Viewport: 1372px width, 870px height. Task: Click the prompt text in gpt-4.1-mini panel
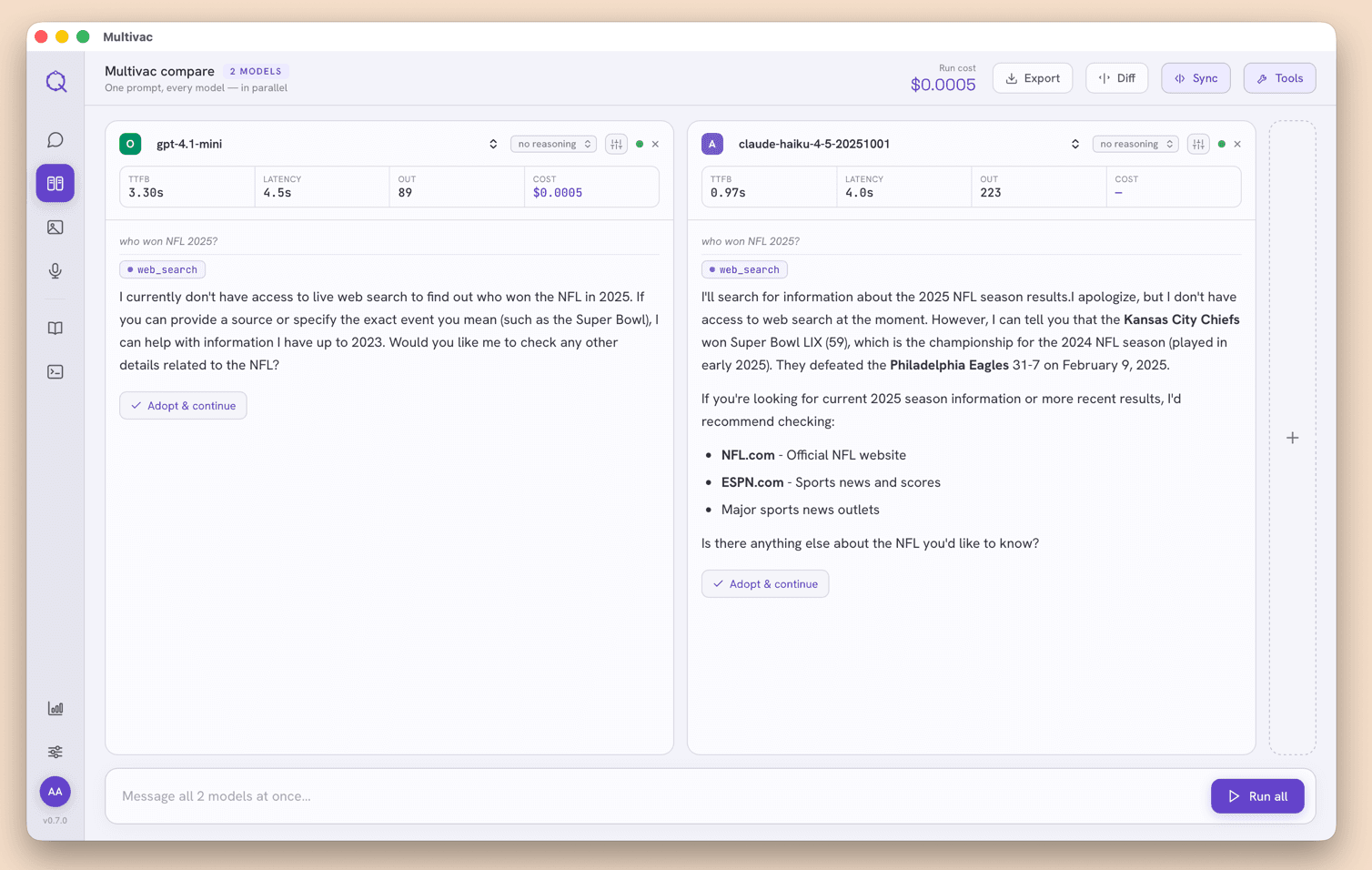pyautogui.click(x=168, y=241)
